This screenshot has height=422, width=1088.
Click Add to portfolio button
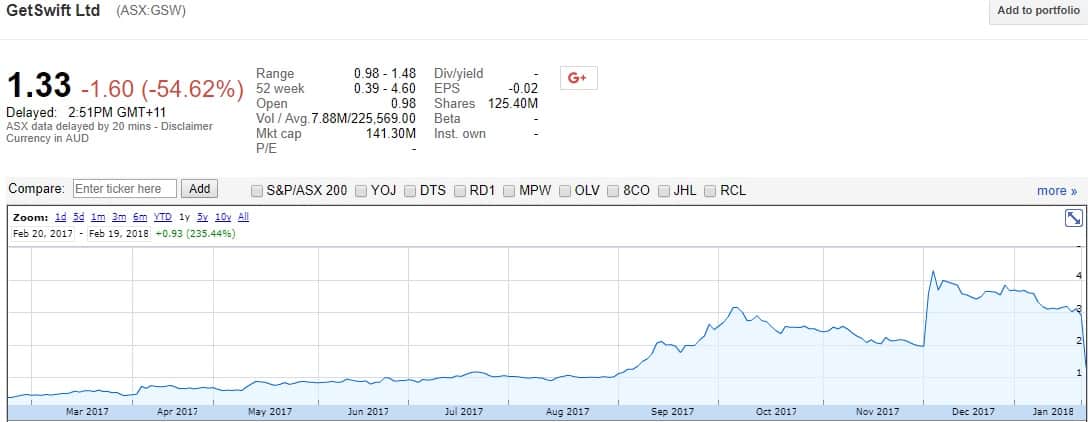(1038, 11)
